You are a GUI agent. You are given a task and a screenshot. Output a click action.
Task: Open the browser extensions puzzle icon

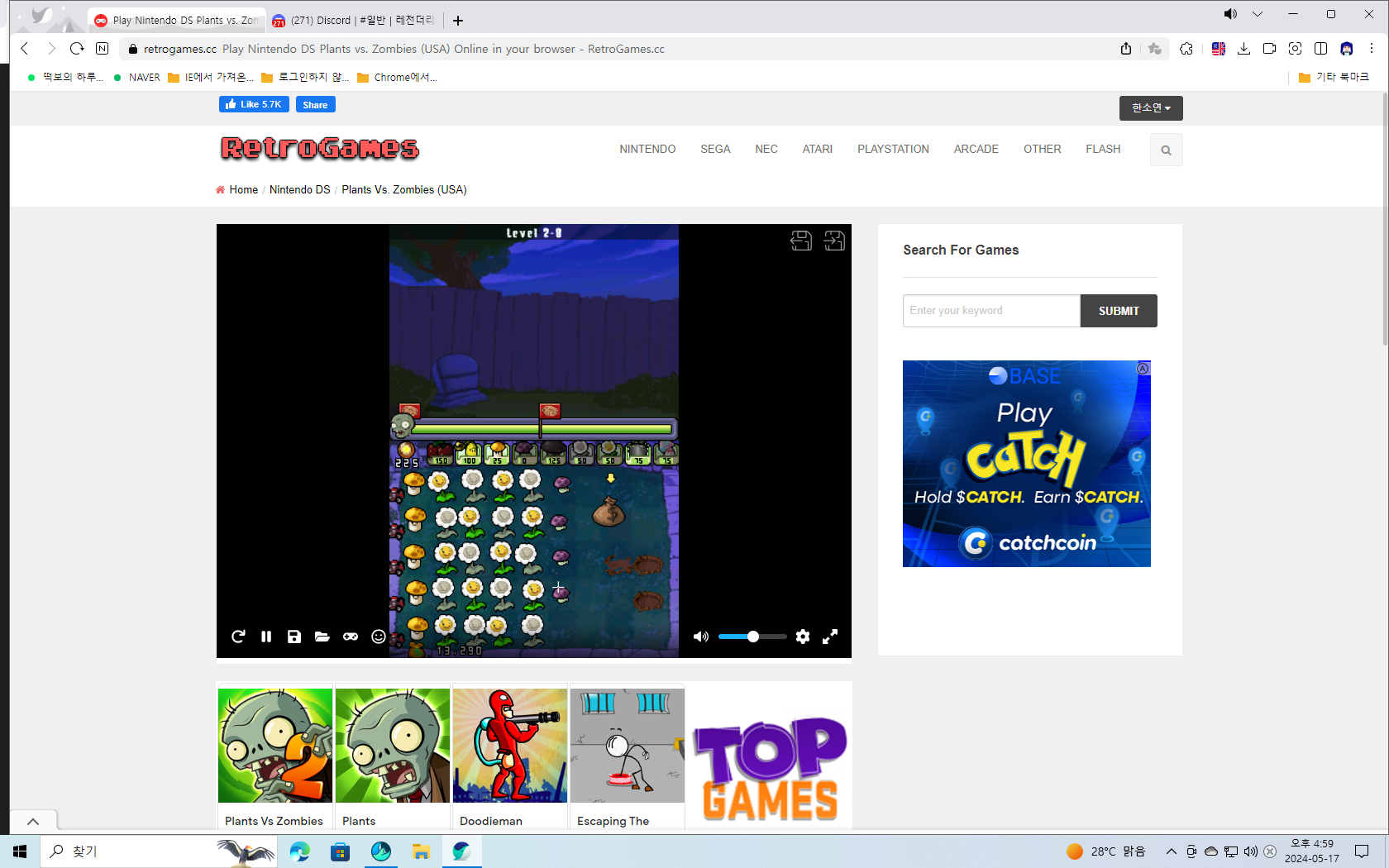[1186, 49]
